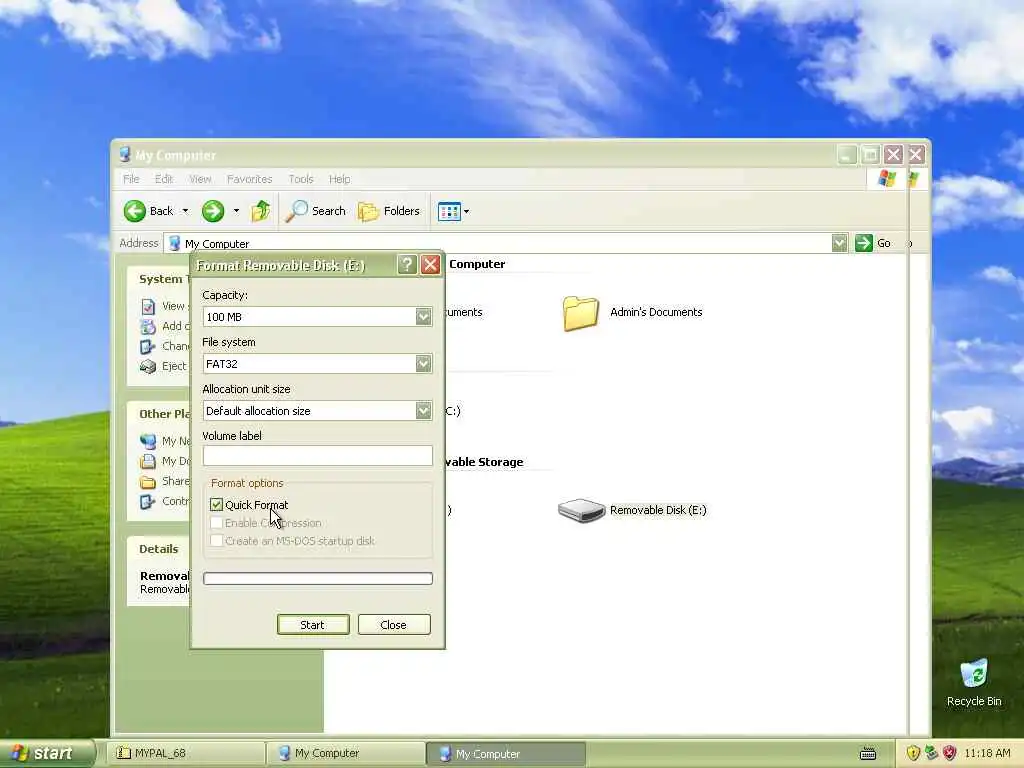Click the Volume label text field
Image resolution: width=1024 pixels, height=768 pixels.
[317, 455]
